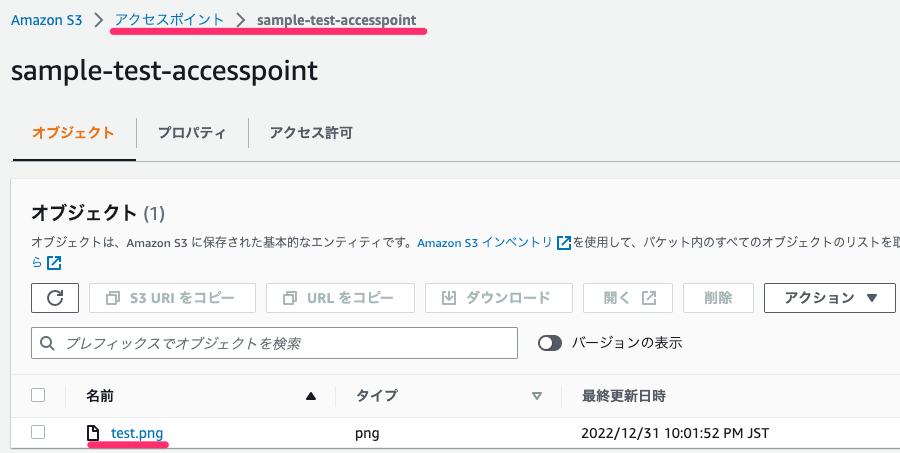Click the タイプ column header text

click(x=377, y=396)
